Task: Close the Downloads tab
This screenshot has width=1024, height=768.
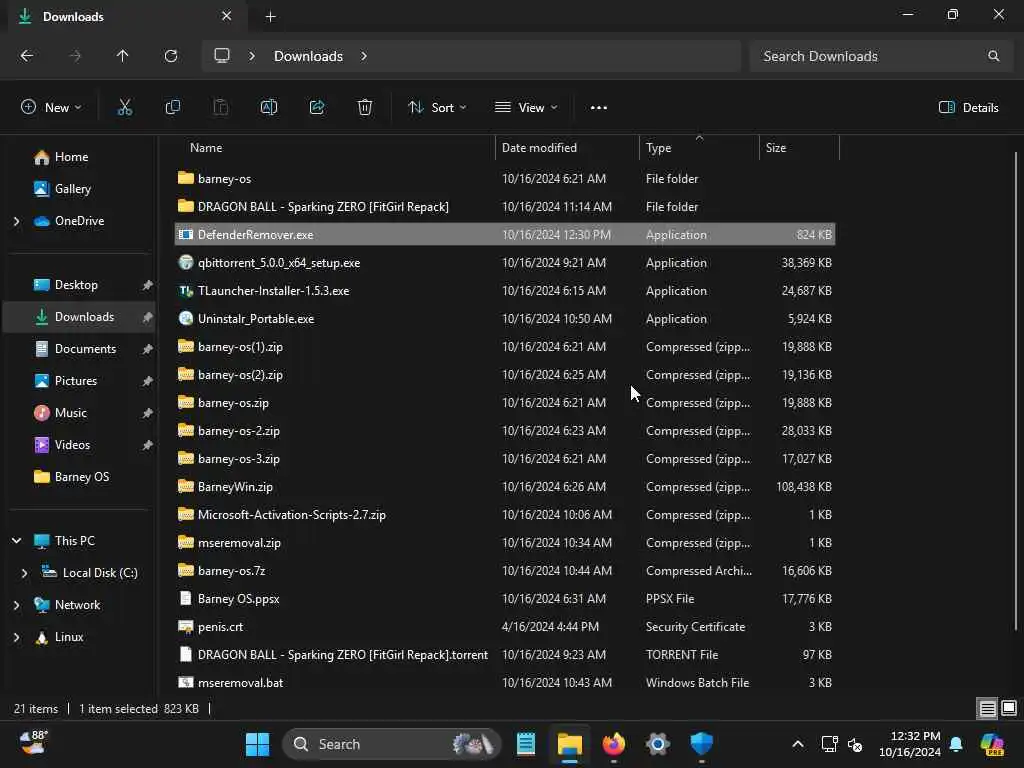Action: tap(227, 16)
